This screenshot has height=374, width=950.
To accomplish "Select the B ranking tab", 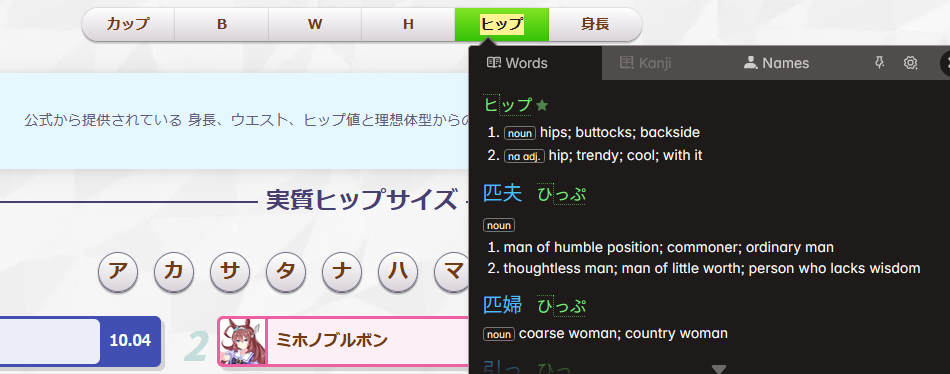I will pyautogui.click(x=222, y=24).
